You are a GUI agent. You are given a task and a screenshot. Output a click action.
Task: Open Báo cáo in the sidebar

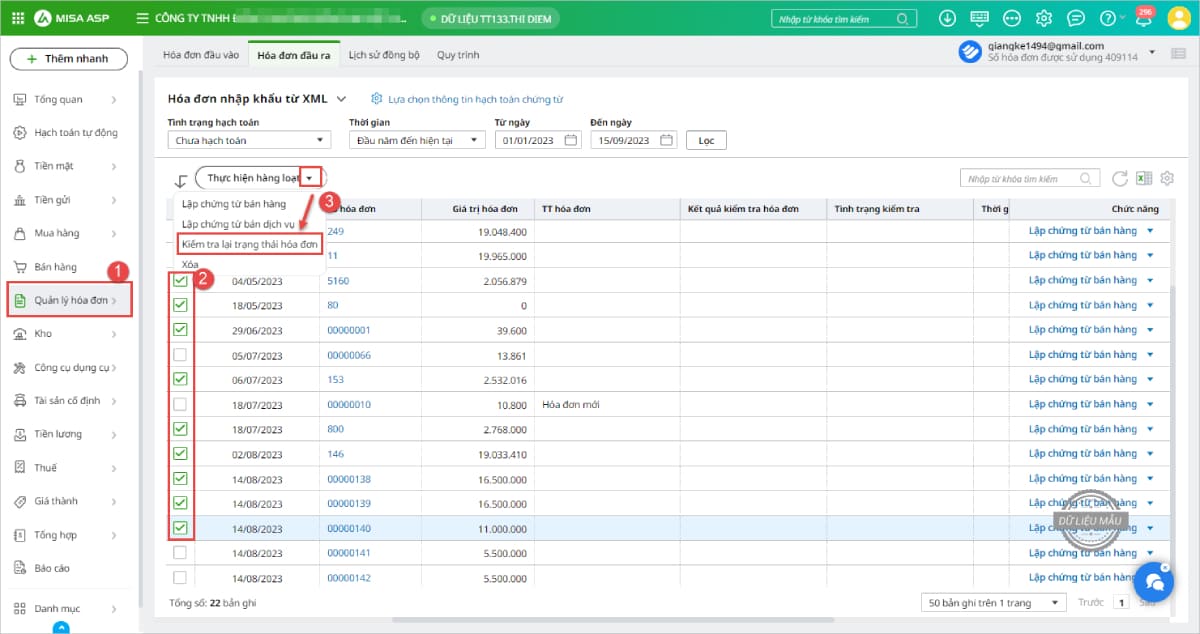pyautogui.click(x=52, y=568)
